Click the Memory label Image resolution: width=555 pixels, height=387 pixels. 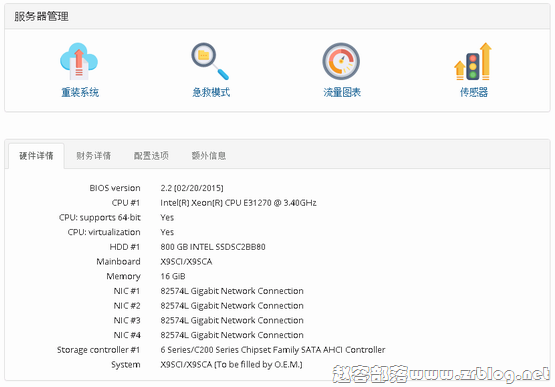123,277
